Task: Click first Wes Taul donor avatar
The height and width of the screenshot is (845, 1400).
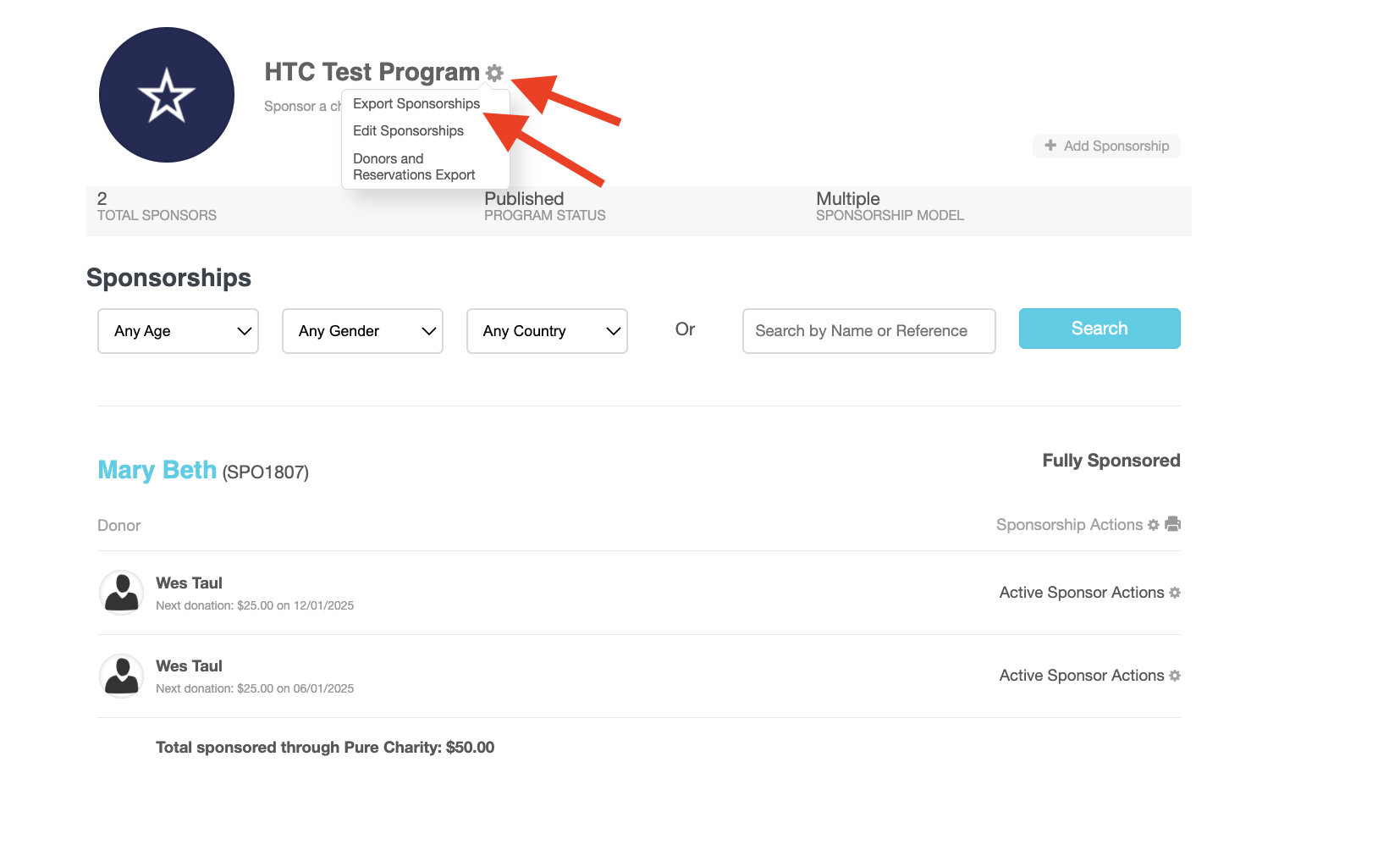Action: point(122,592)
